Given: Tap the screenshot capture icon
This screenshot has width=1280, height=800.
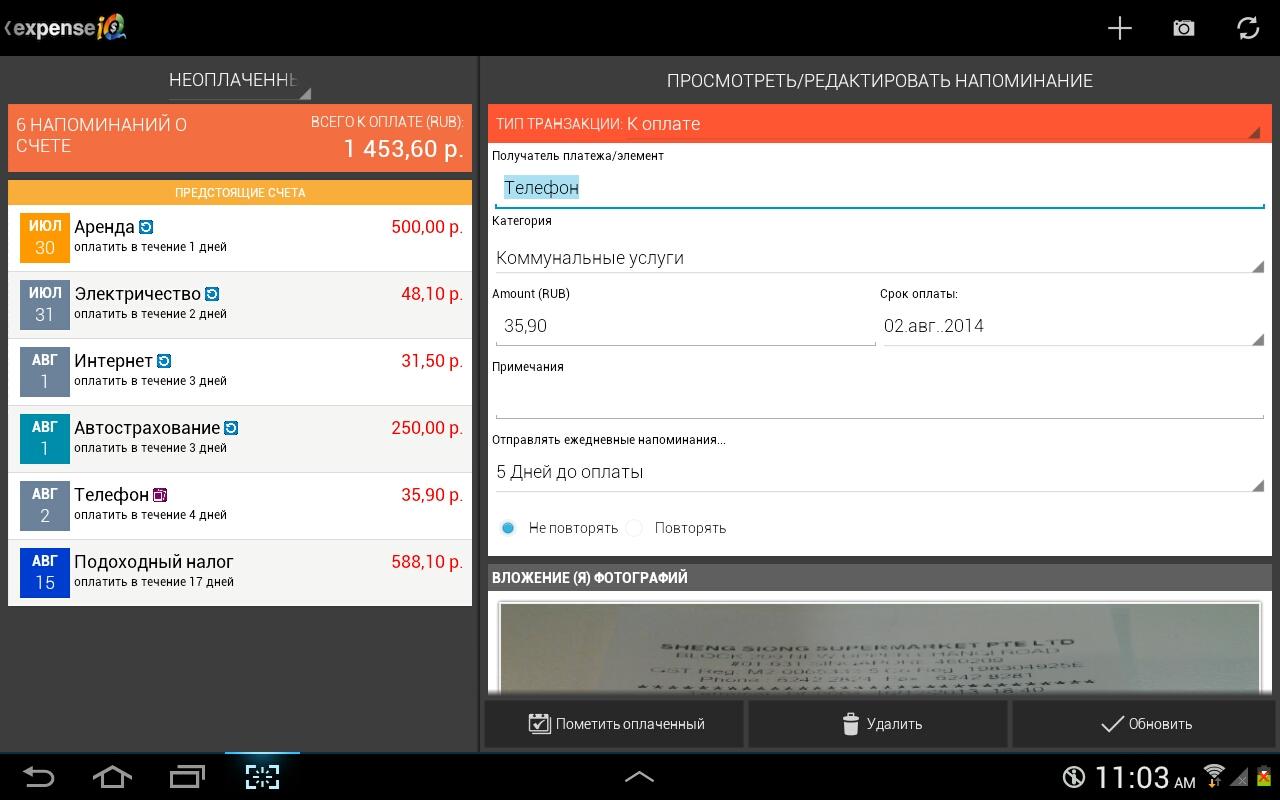Looking at the screenshot, I should [262, 776].
